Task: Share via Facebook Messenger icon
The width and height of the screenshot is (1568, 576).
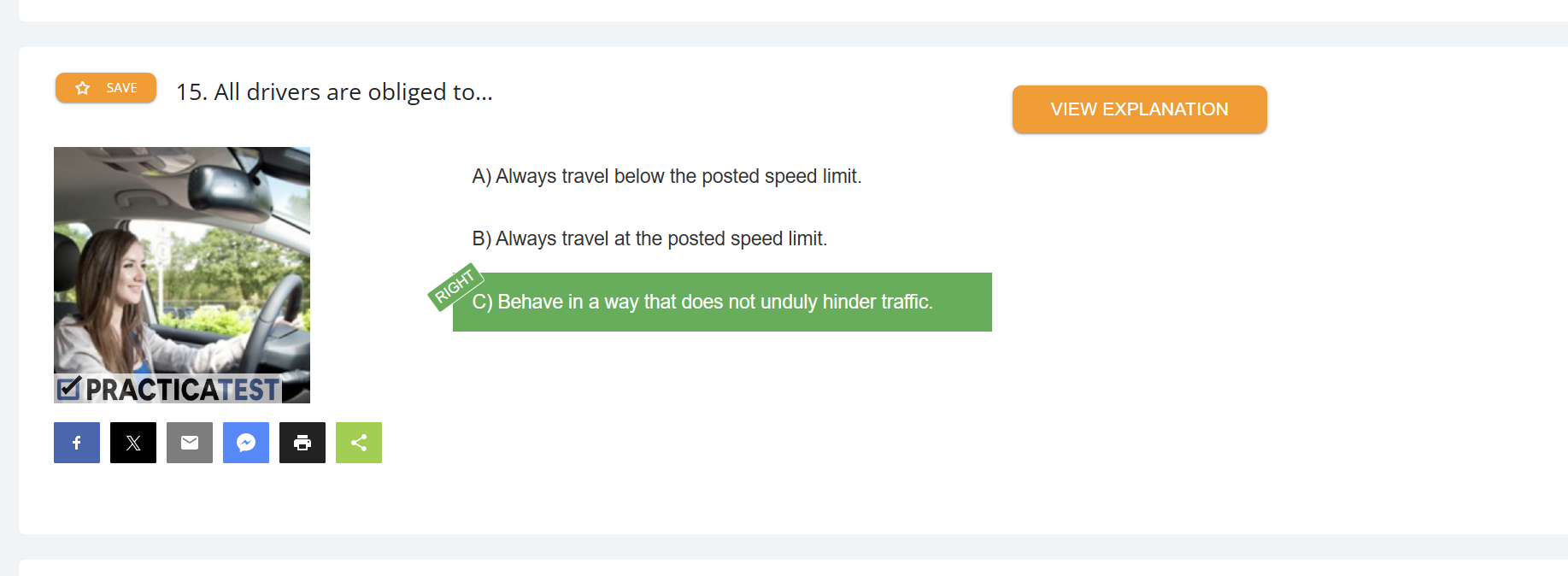Action: [246, 443]
